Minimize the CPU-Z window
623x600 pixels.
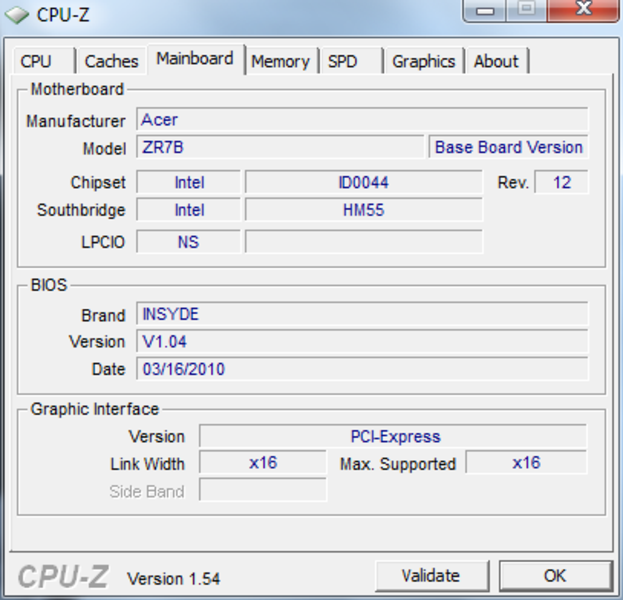[485, 10]
